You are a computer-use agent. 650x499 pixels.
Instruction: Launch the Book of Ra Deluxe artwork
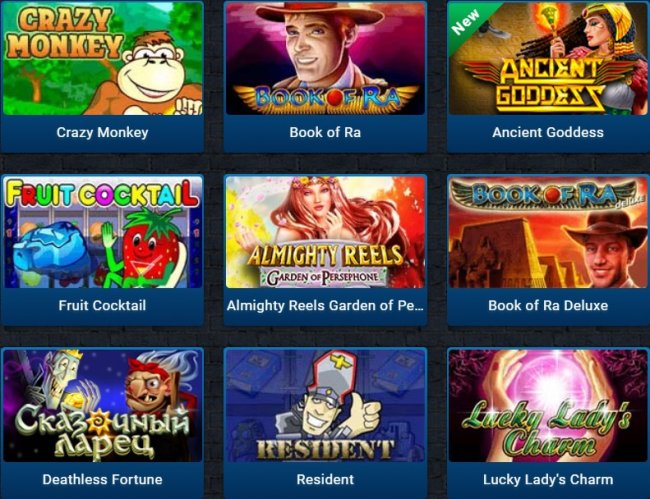[548, 232]
